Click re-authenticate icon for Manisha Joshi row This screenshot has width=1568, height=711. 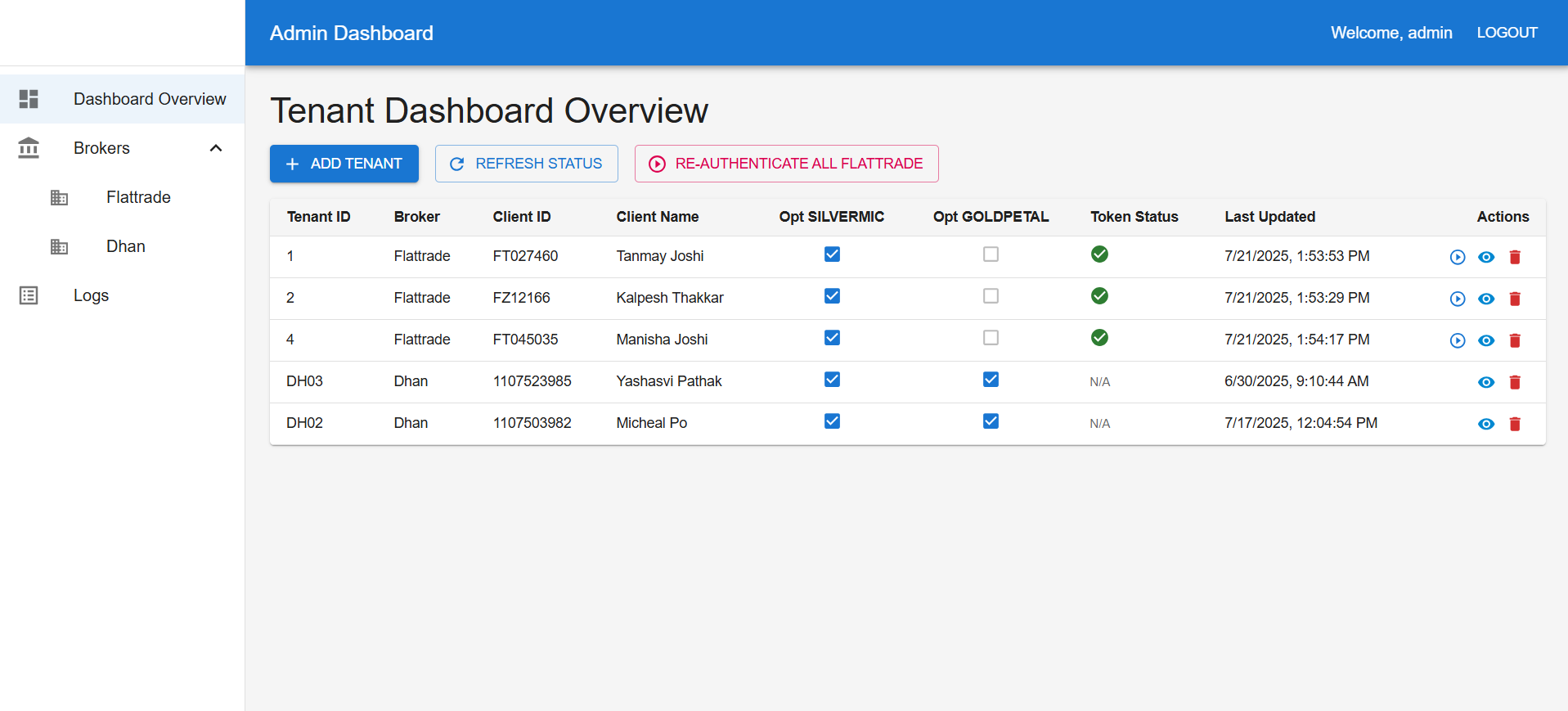[1457, 340]
